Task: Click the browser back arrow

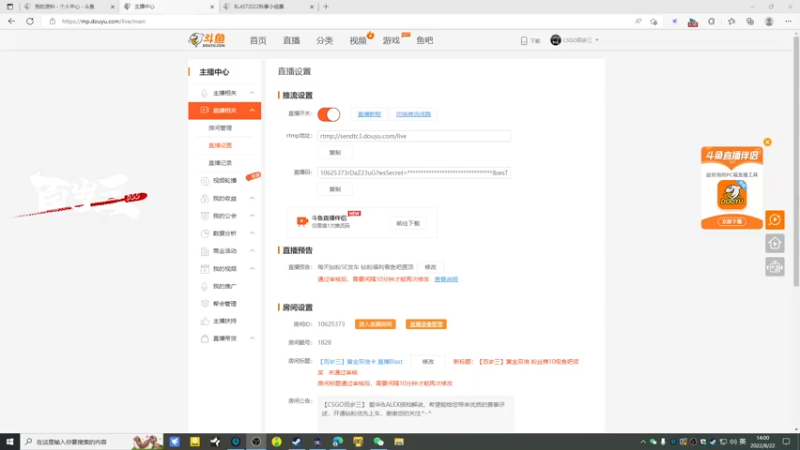Action: pyautogui.click(x=11, y=21)
